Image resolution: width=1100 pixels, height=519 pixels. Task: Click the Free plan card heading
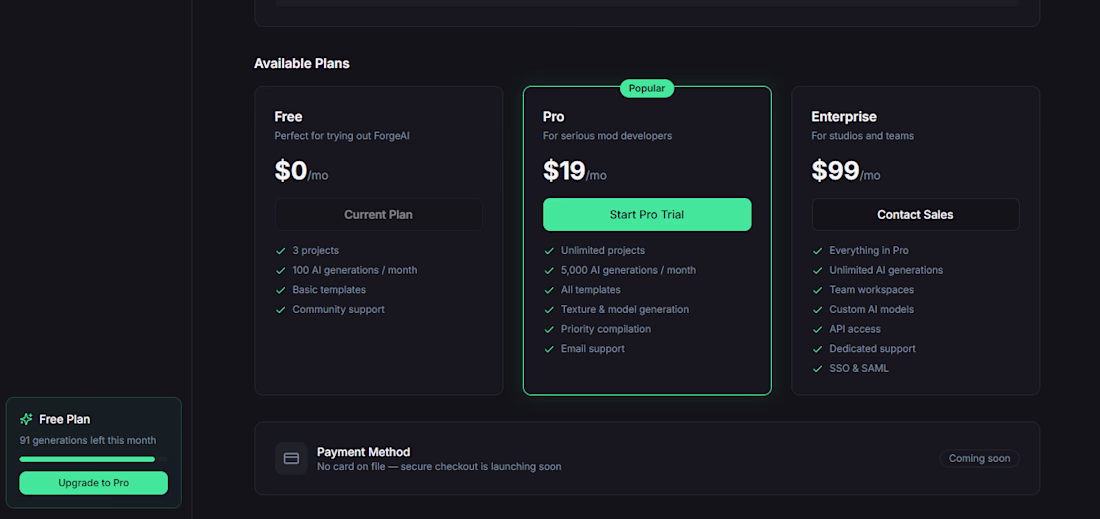point(288,116)
